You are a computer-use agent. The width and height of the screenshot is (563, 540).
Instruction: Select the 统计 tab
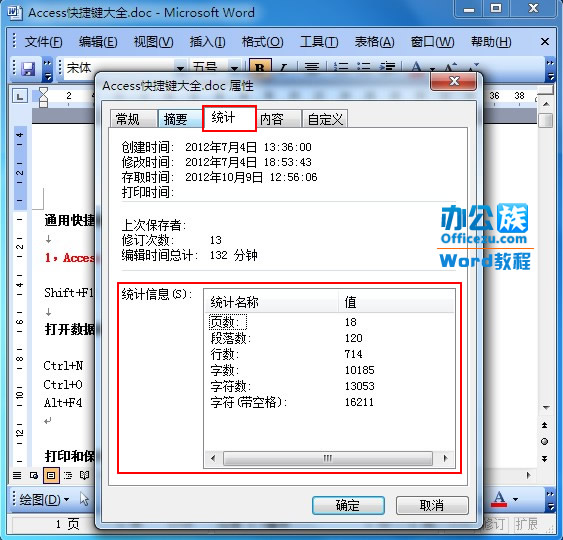click(x=229, y=118)
